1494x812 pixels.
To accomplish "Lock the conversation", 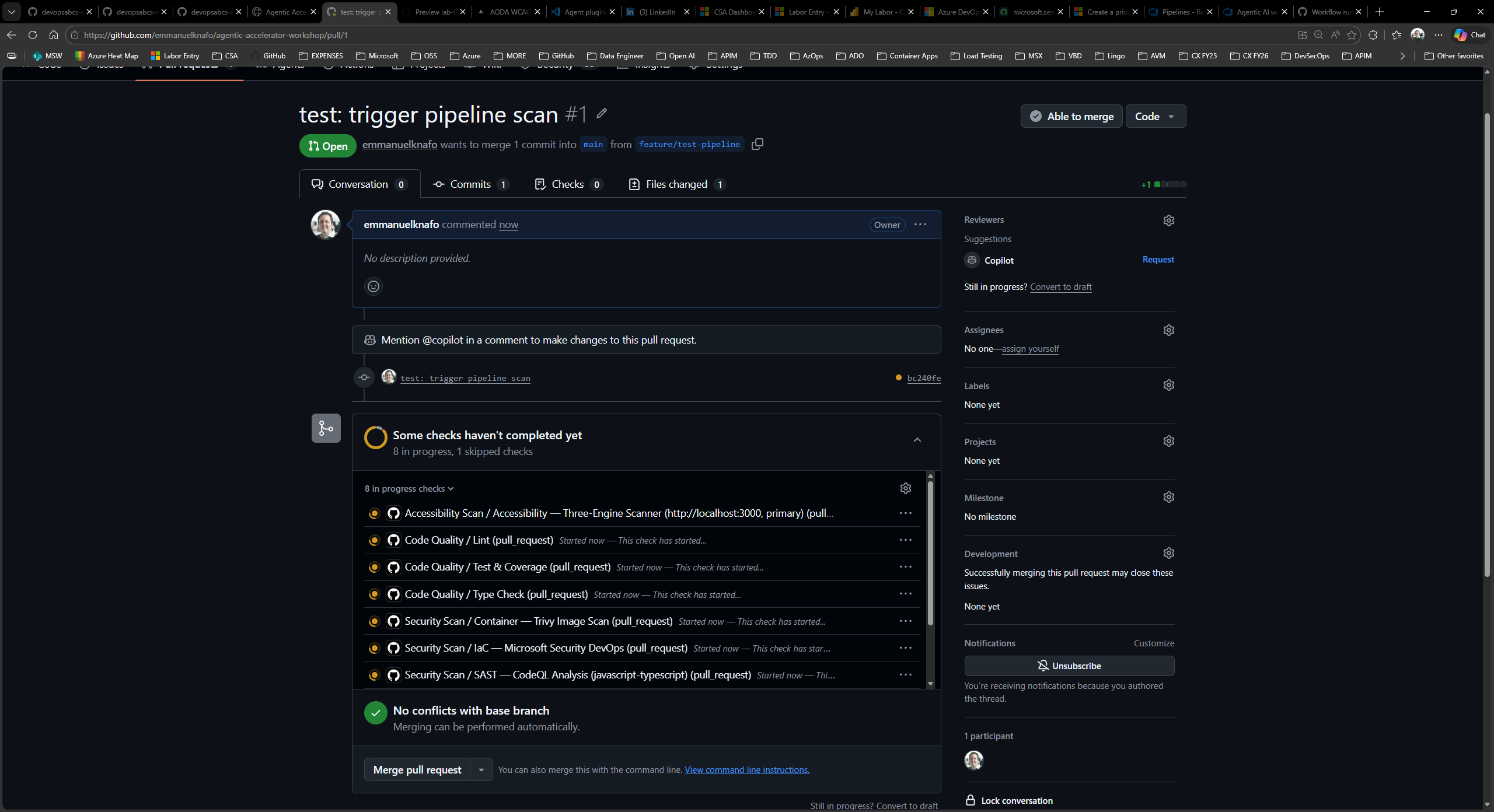I will click(1016, 800).
